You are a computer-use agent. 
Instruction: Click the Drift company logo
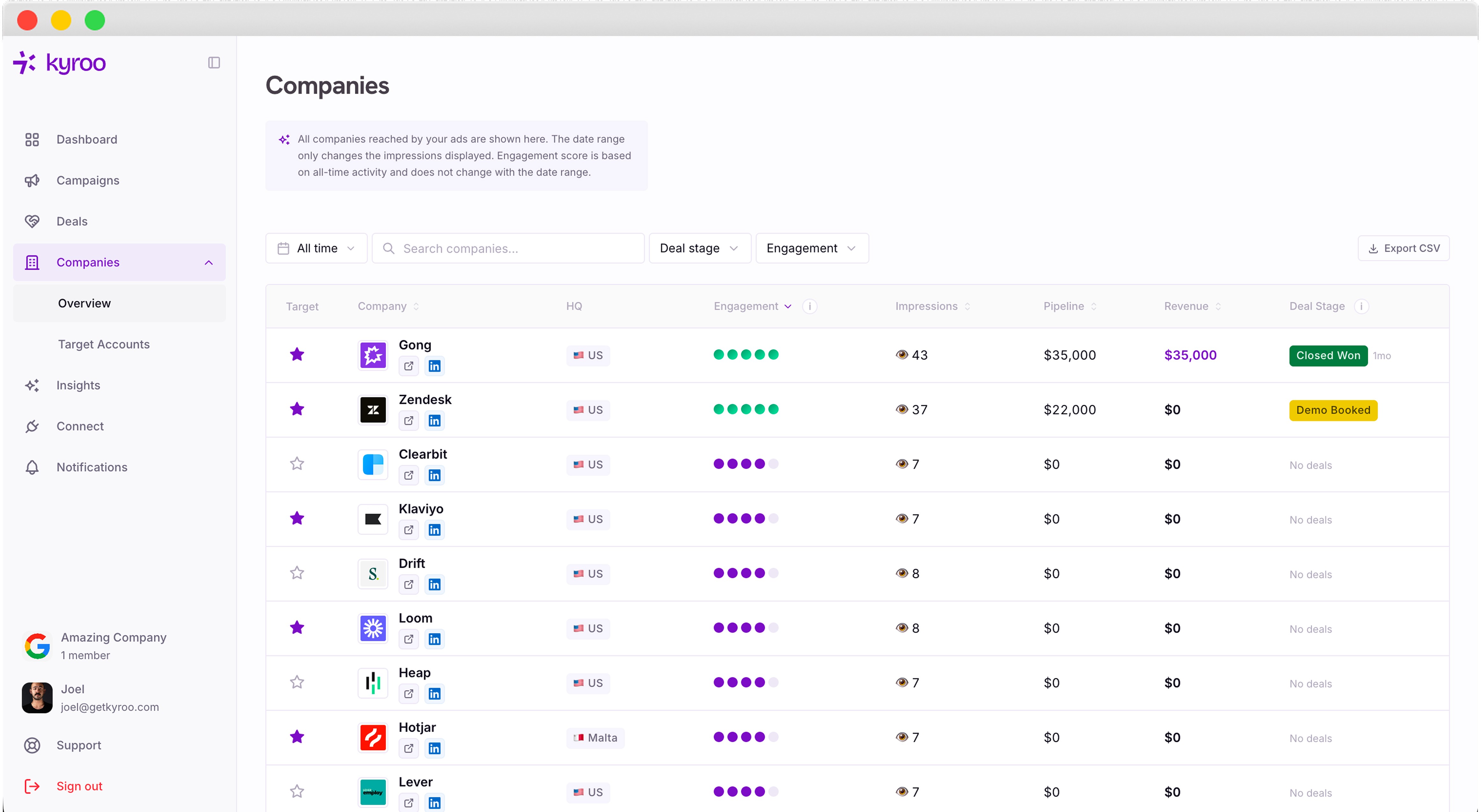(x=373, y=574)
